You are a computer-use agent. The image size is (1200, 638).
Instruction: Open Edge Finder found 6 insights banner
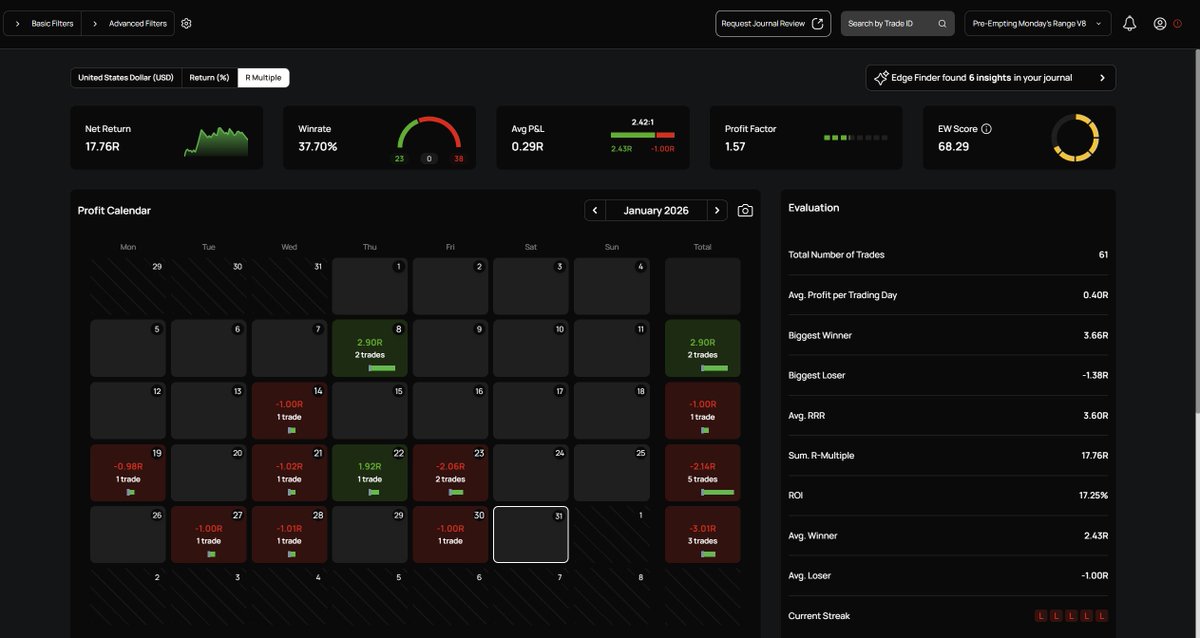pos(991,77)
